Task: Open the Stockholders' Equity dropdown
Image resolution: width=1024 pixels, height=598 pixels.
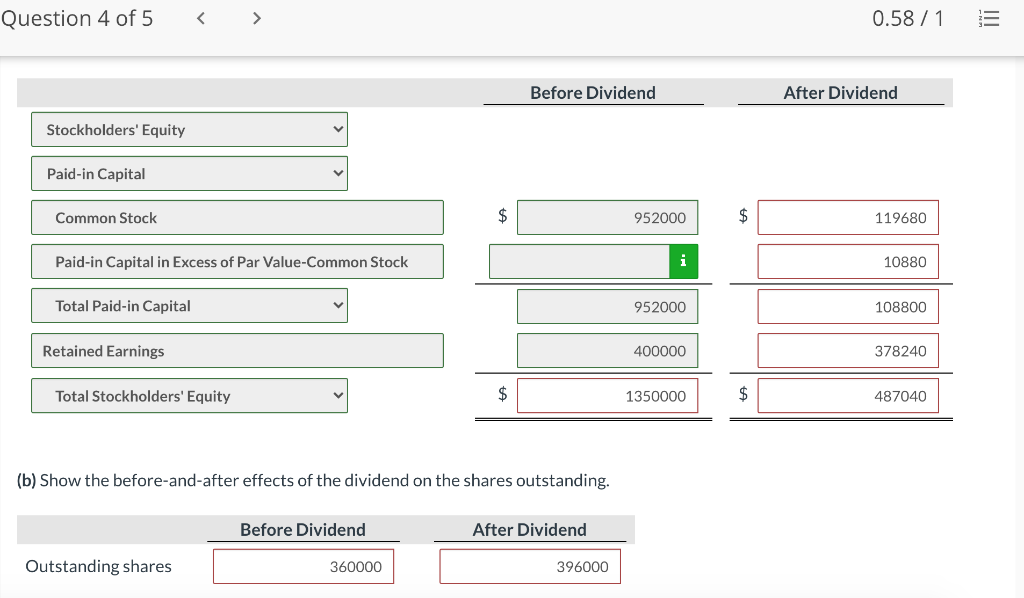Action: coord(189,129)
